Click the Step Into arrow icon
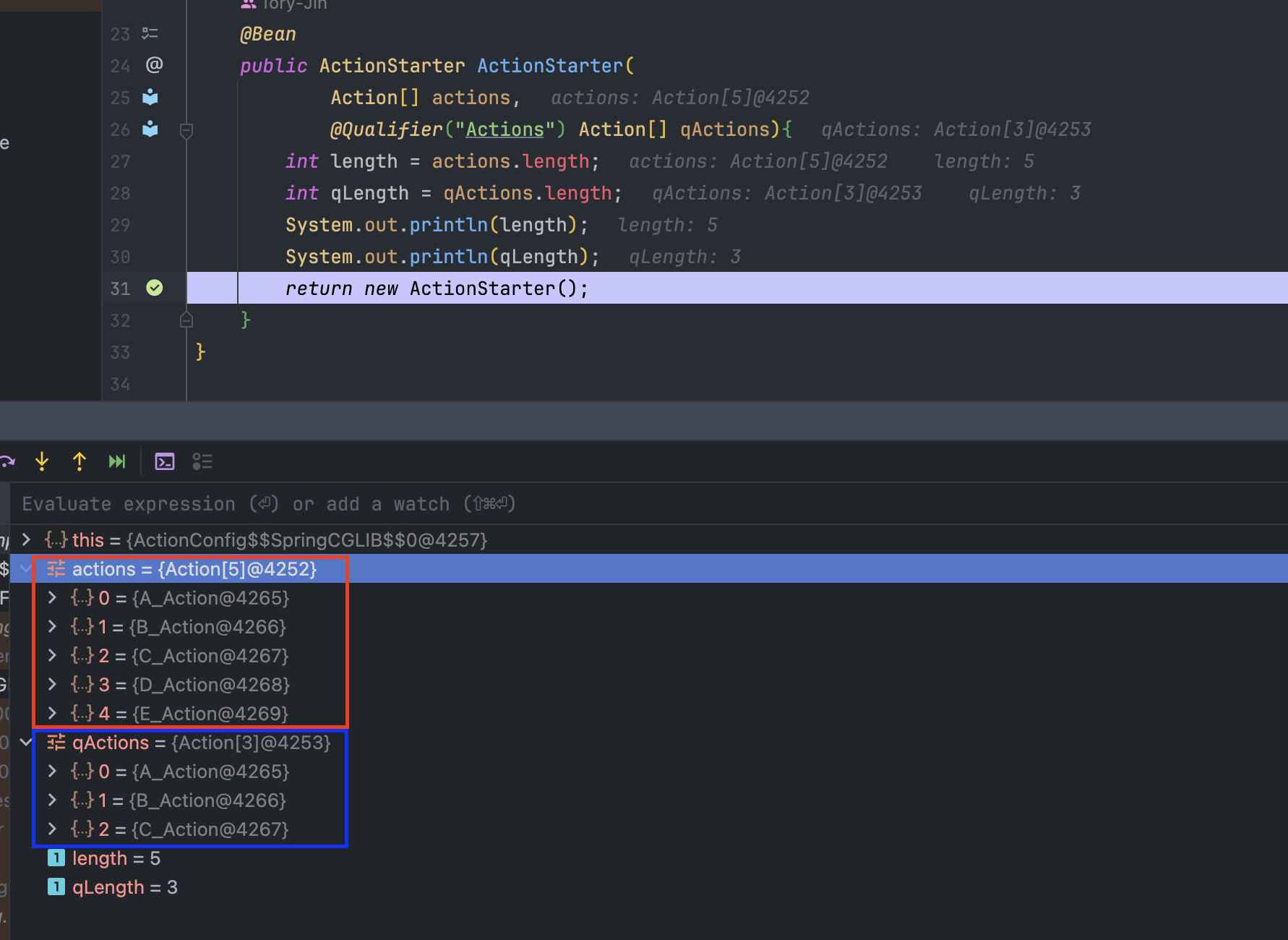This screenshot has width=1288, height=940. [42, 461]
